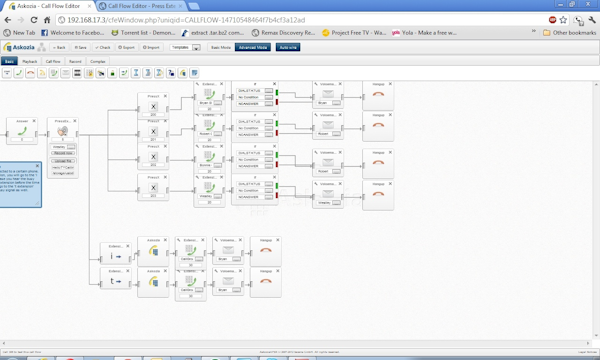
Task: Open the Record tab
Action: (75, 61)
